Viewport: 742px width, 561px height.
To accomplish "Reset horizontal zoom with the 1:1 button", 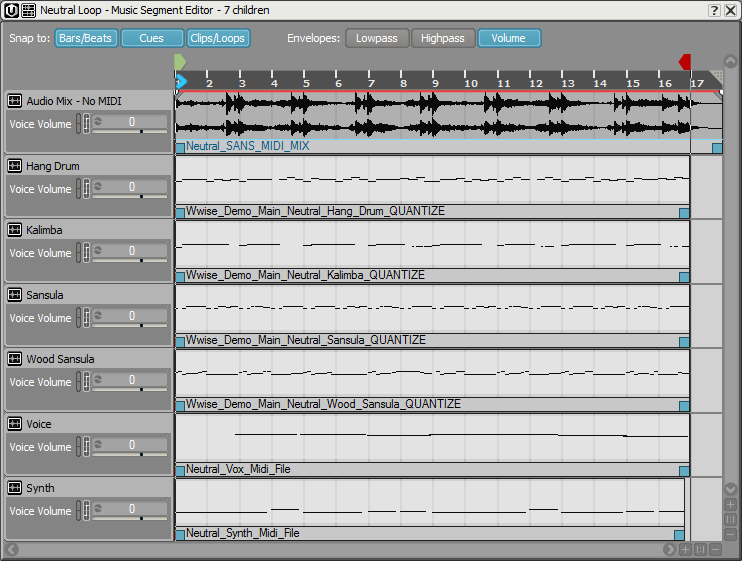I will point(701,549).
